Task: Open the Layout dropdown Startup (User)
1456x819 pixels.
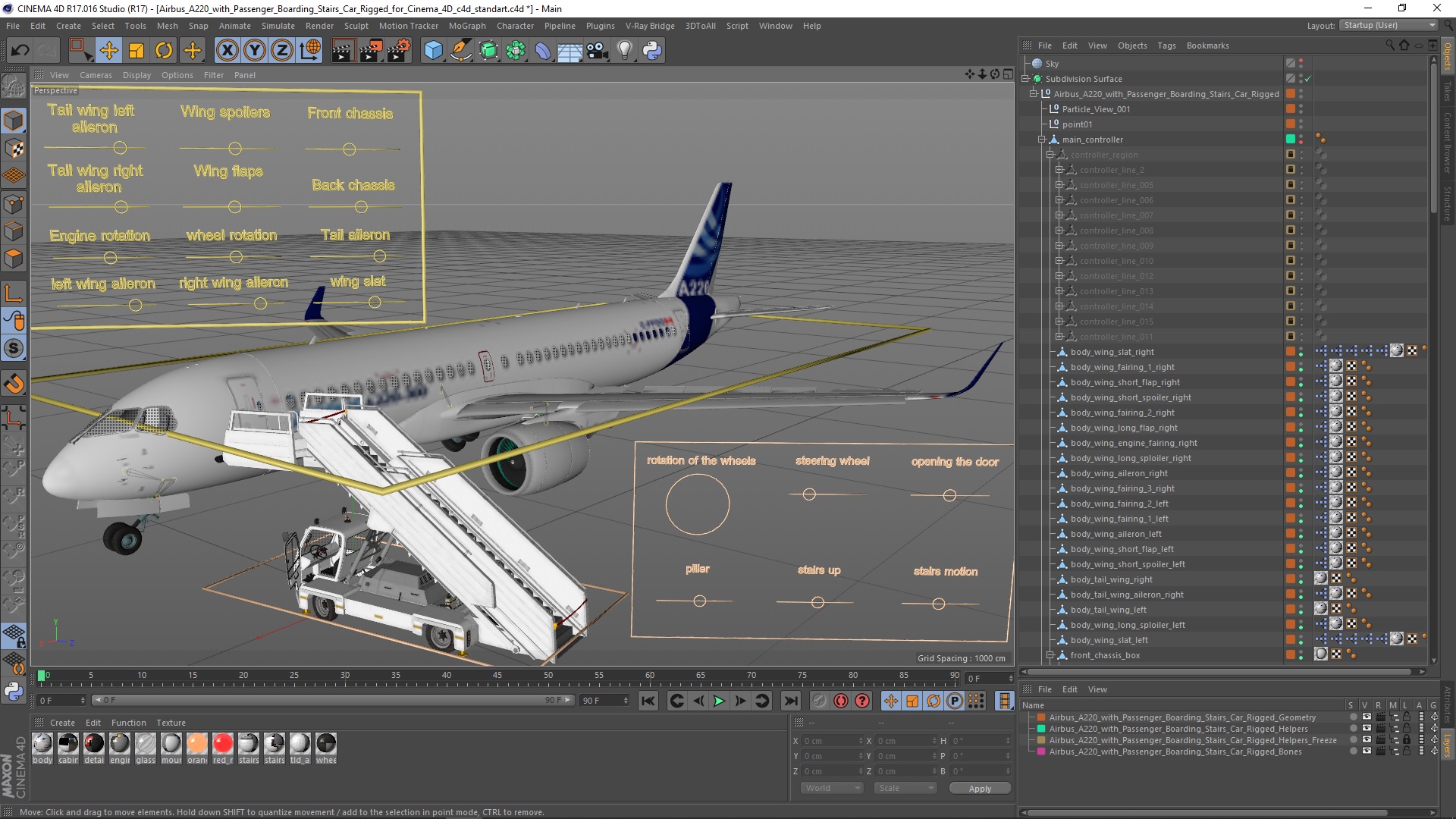Action: 1389,25
